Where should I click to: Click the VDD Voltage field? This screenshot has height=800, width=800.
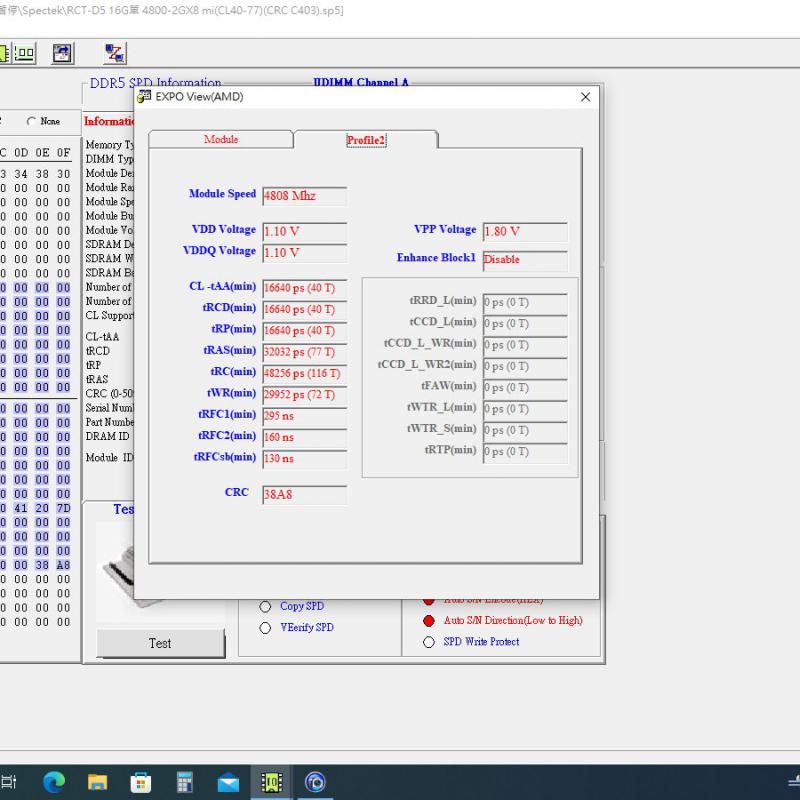pyautogui.click(x=305, y=232)
